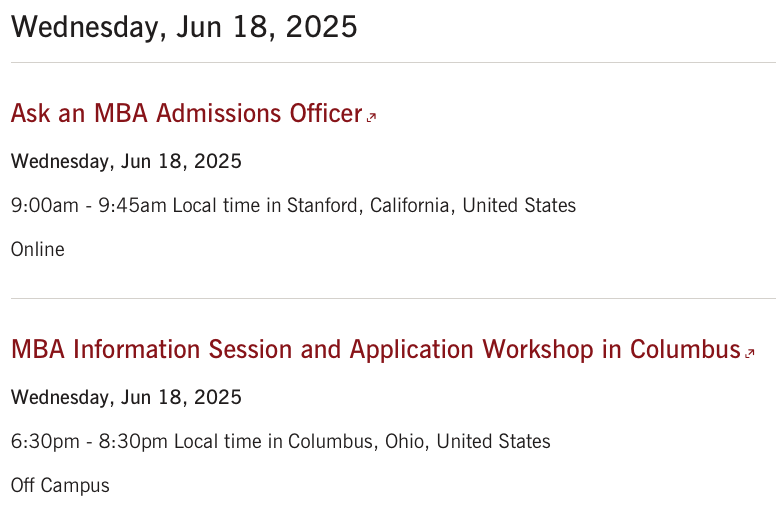The width and height of the screenshot is (776, 517).
Task: Click external-link icon beside Admissions Officer title
Action: click(371, 117)
